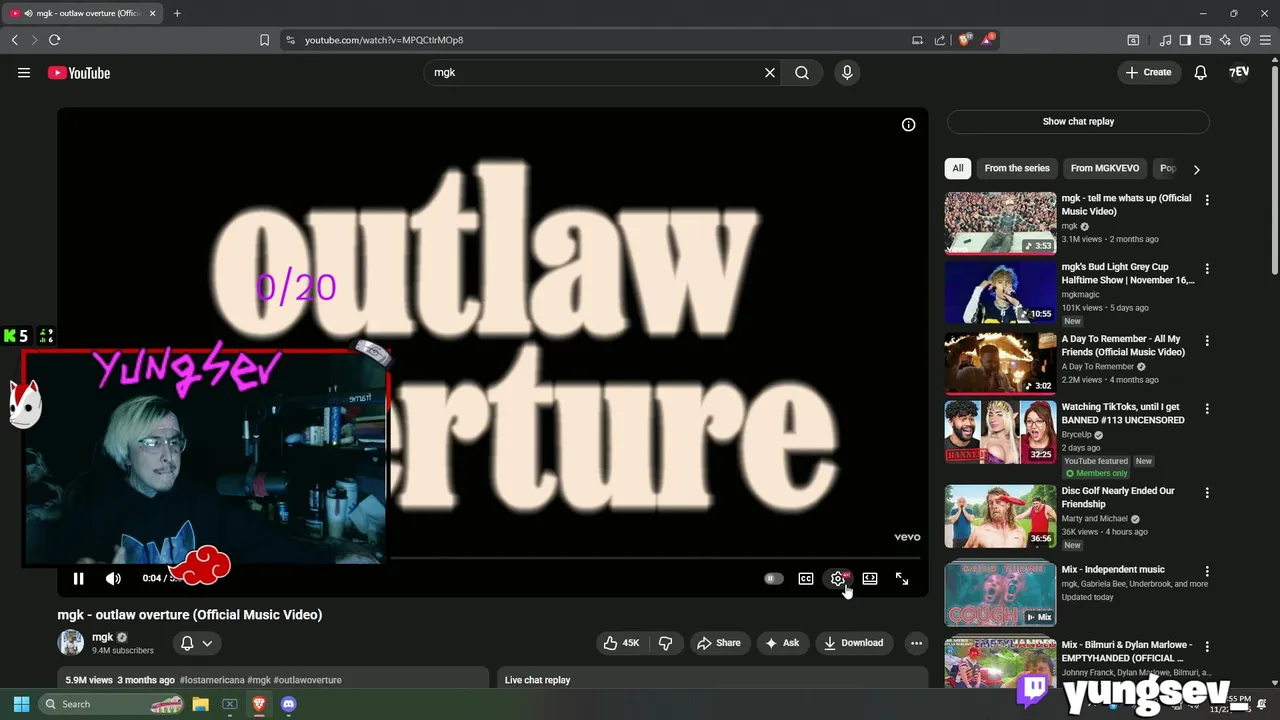The width and height of the screenshot is (1280, 720).
Task: Reload the page
Action: tap(54, 40)
